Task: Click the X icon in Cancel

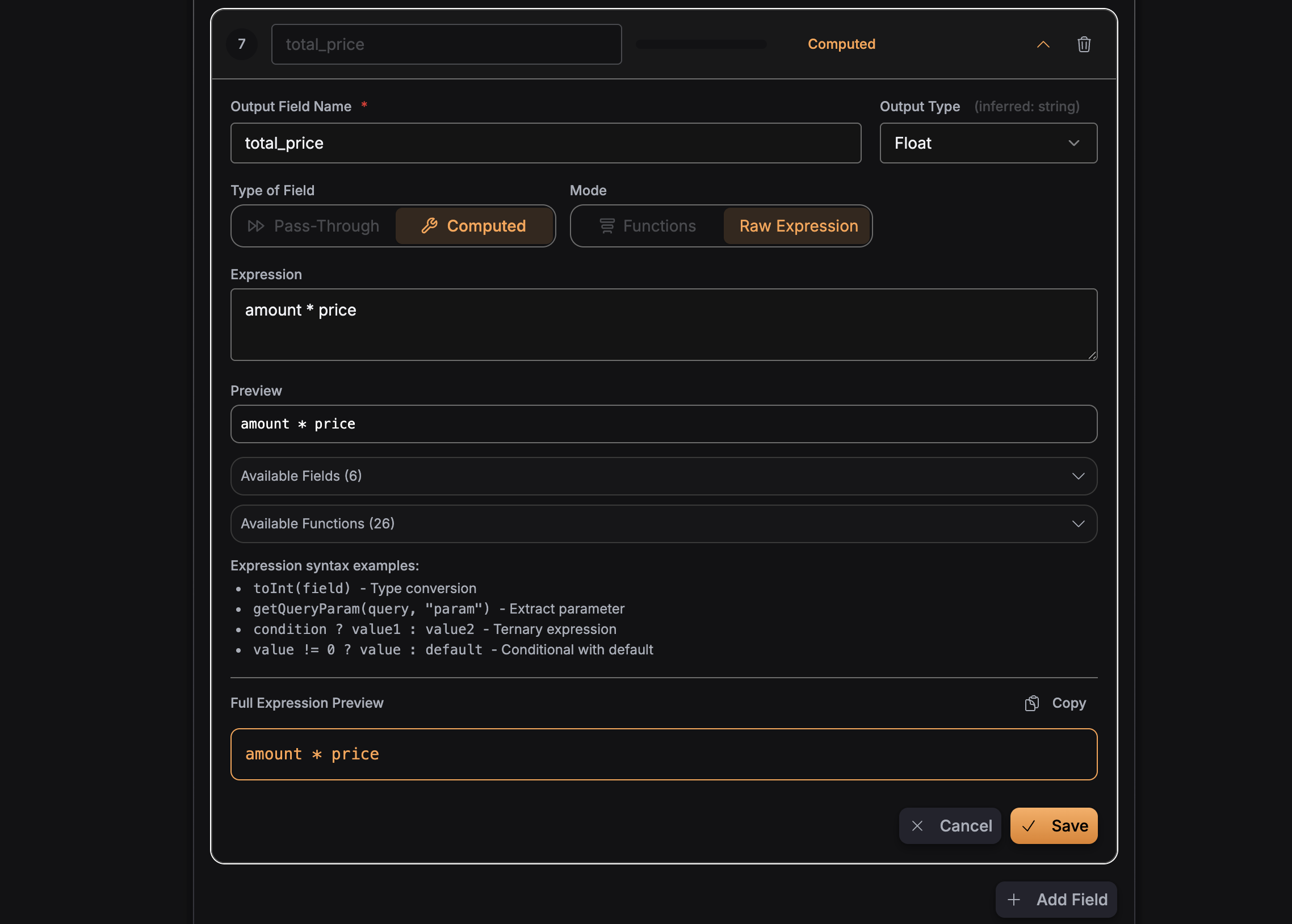Action: pos(917,826)
